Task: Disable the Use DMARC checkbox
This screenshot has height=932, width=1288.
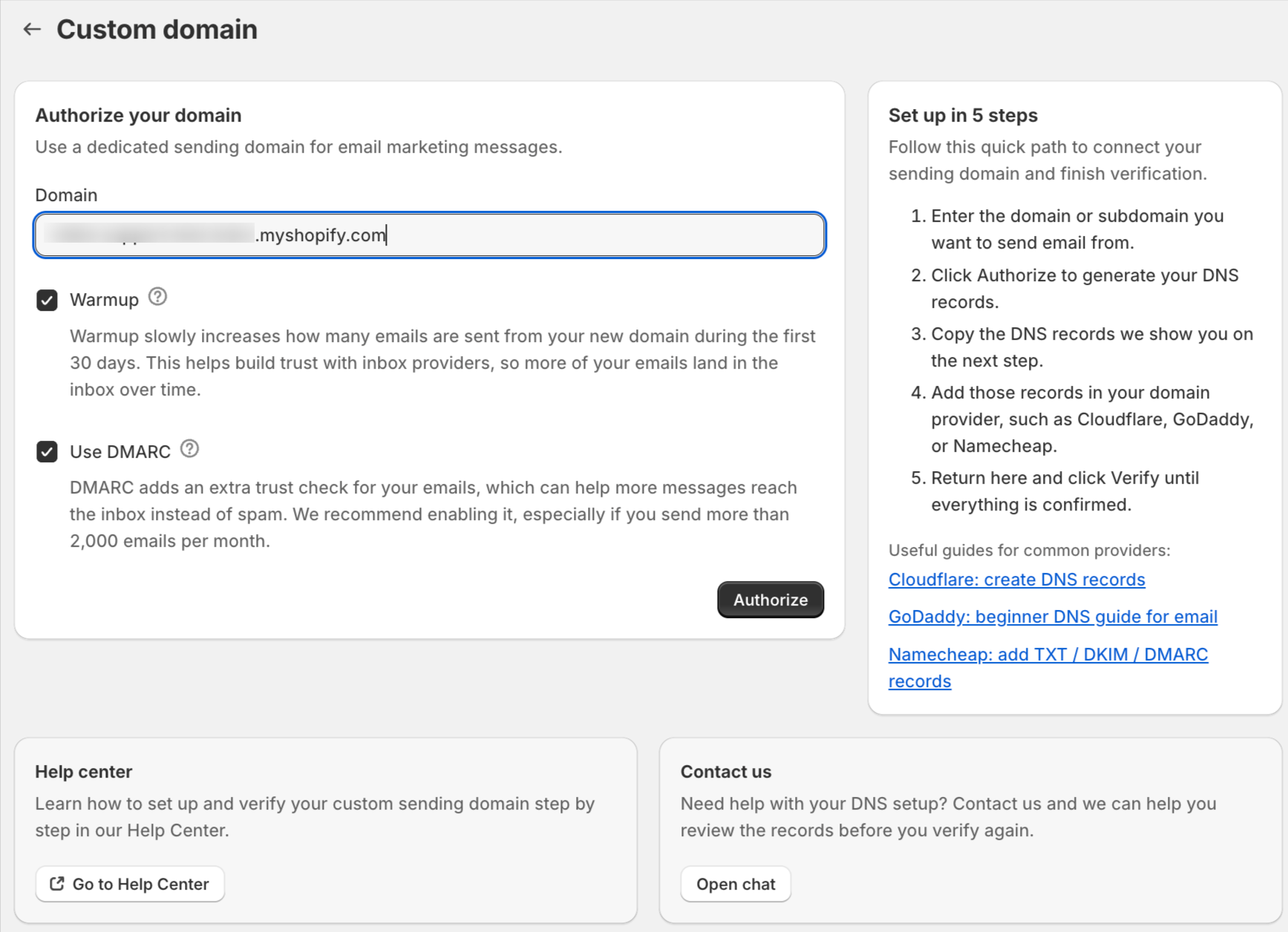Action: pyautogui.click(x=47, y=452)
